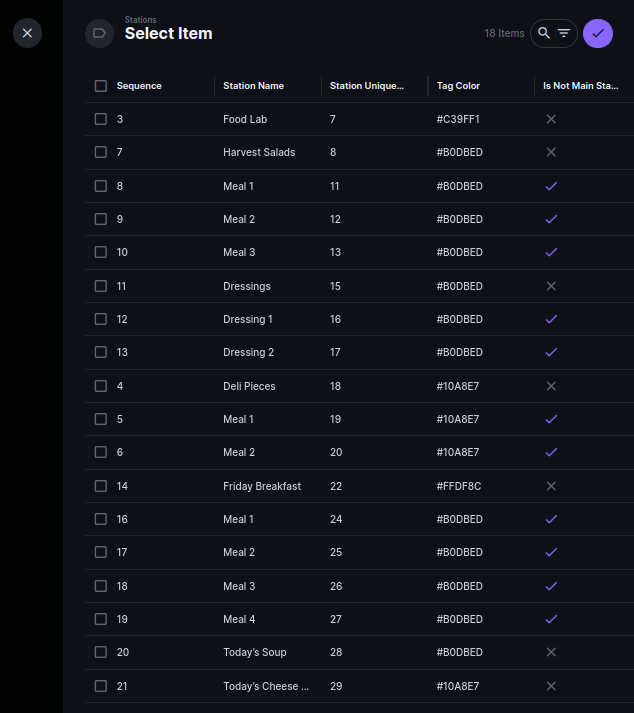Click the search magnifier icon
The width and height of the screenshot is (634, 713).
coord(543,33)
